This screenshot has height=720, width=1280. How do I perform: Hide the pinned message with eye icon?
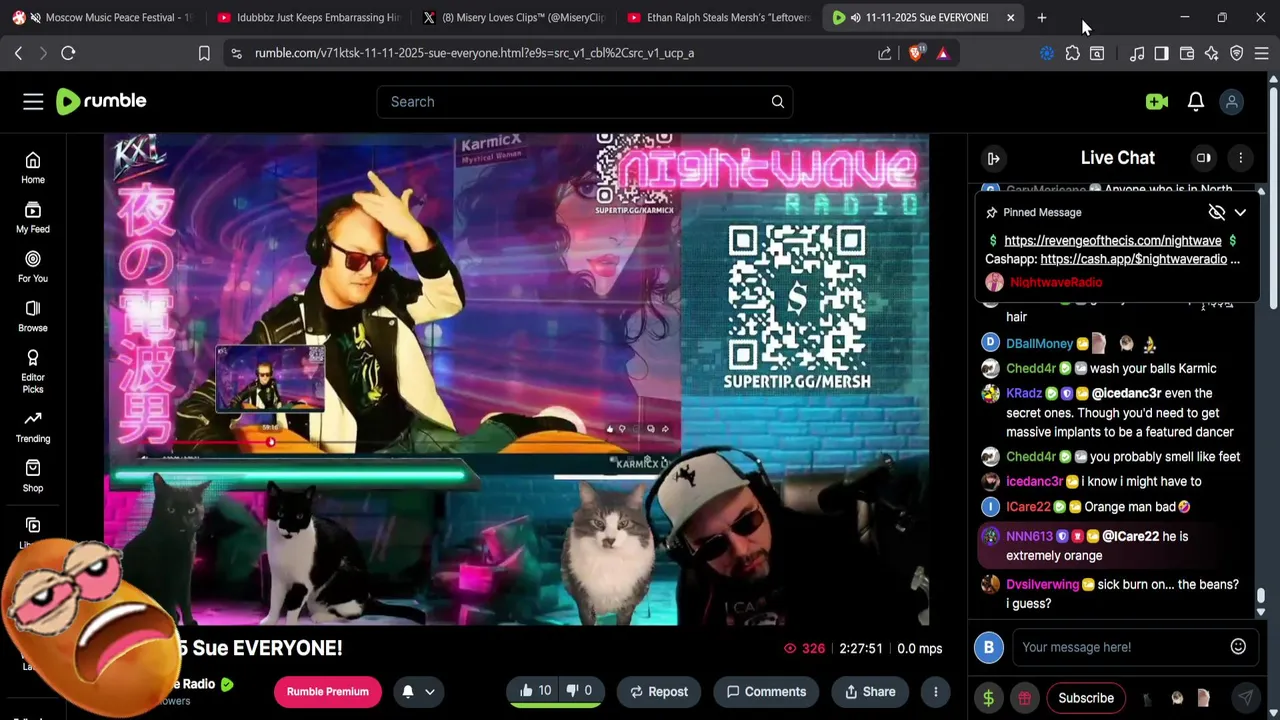click(1216, 212)
